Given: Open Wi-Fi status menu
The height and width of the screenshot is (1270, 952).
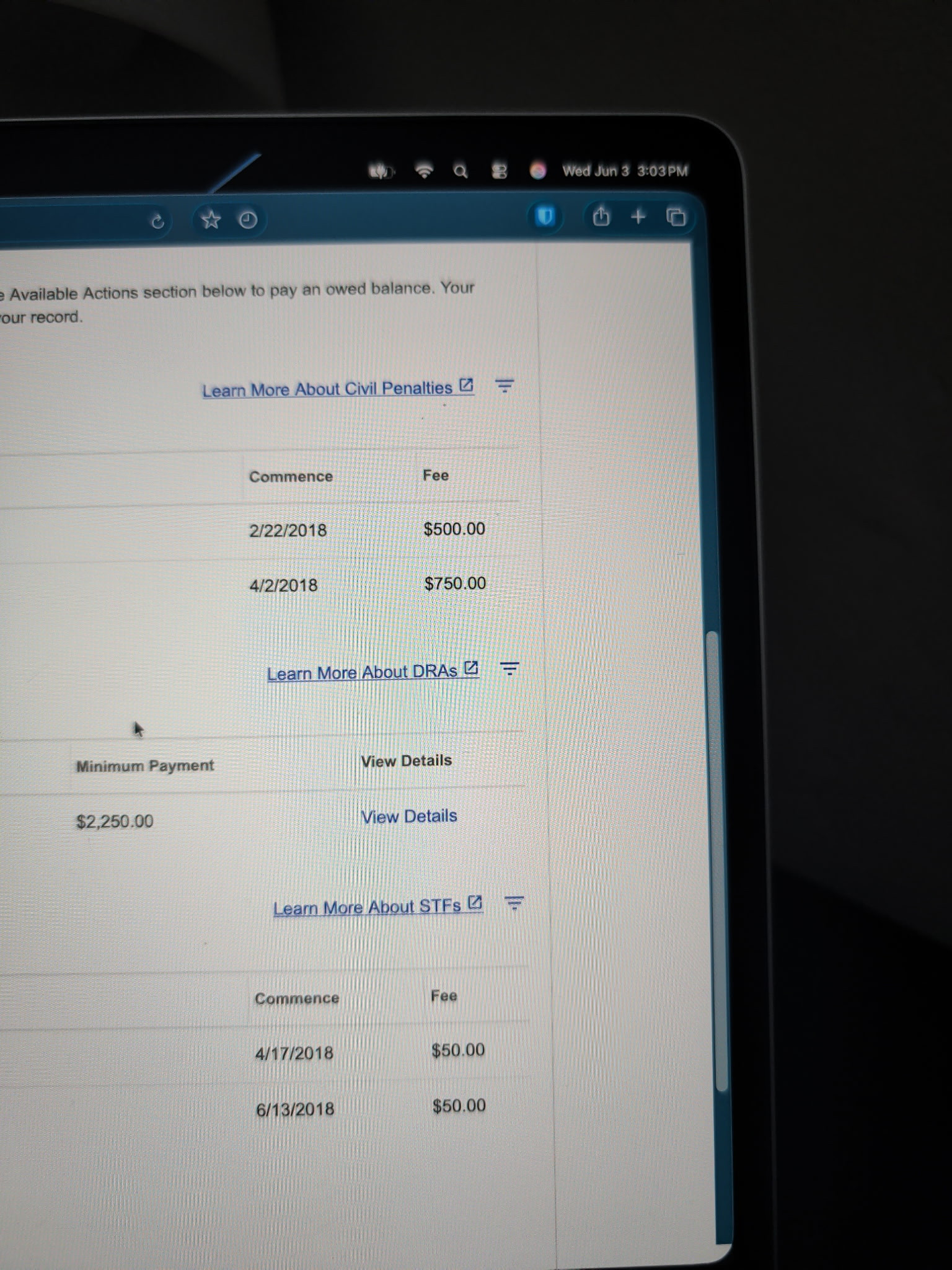Looking at the screenshot, I should click(425, 171).
